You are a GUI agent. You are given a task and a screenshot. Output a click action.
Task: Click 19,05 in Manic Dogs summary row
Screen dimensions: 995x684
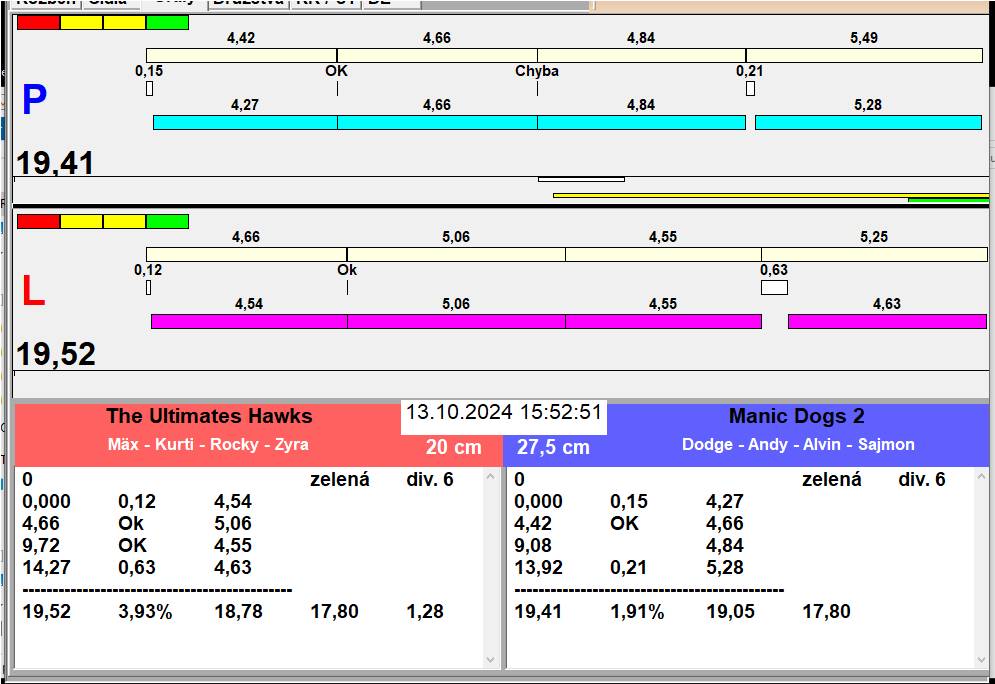click(730, 612)
